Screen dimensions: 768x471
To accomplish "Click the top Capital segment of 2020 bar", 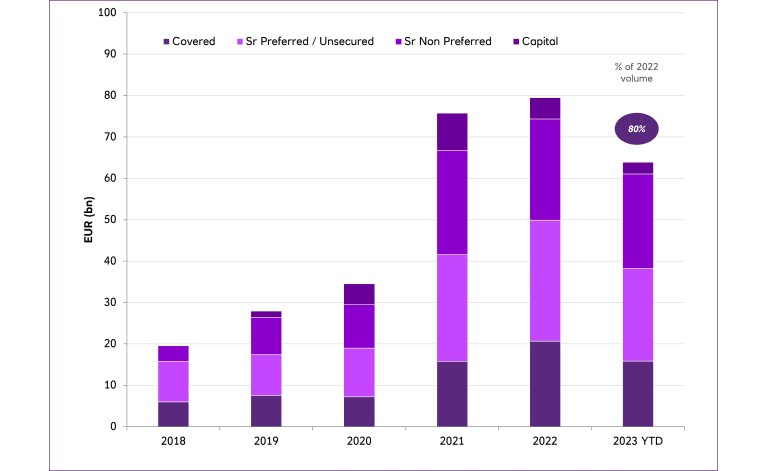I will (359, 294).
